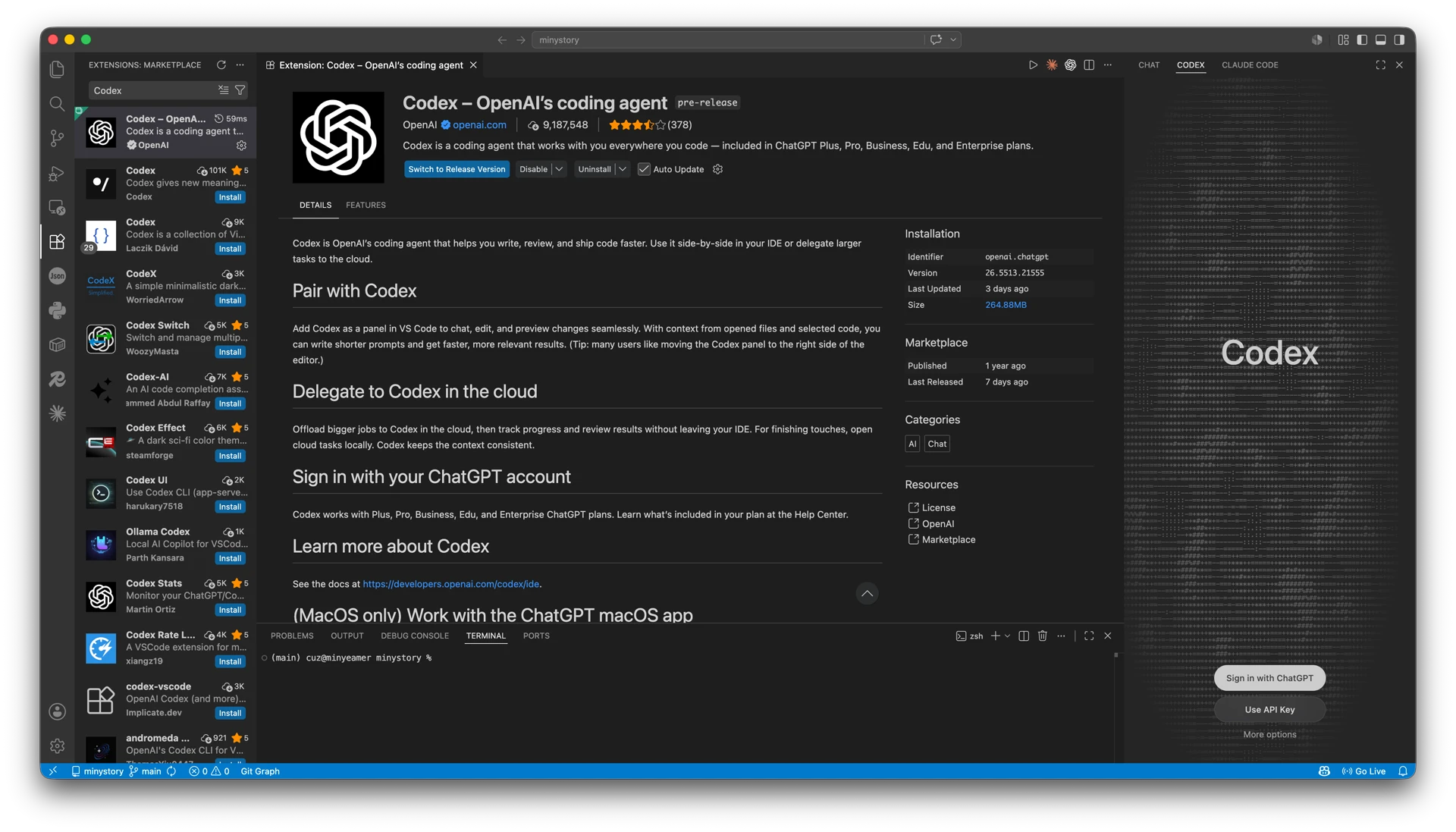1456x832 pixels.
Task: Clear the extensions search results
Action: pyautogui.click(x=224, y=90)
